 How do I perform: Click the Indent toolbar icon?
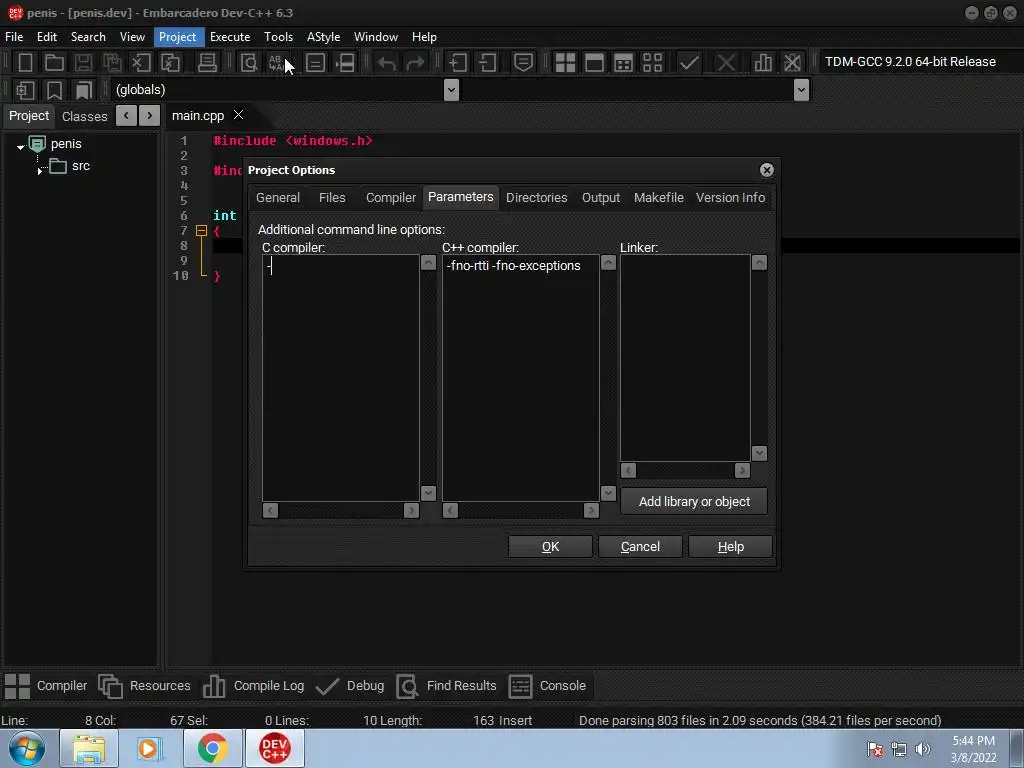[x=458, y=63]
